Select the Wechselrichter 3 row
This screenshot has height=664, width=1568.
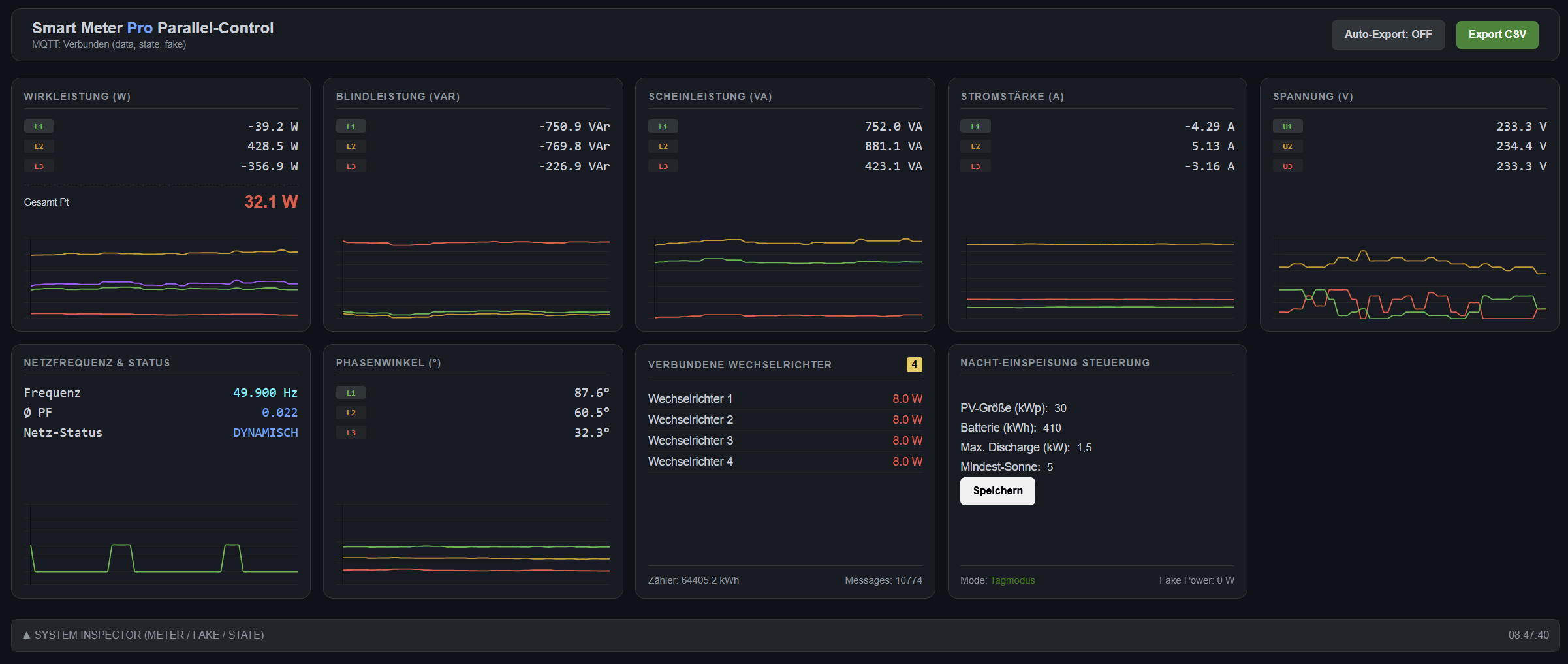click(785, 441)
